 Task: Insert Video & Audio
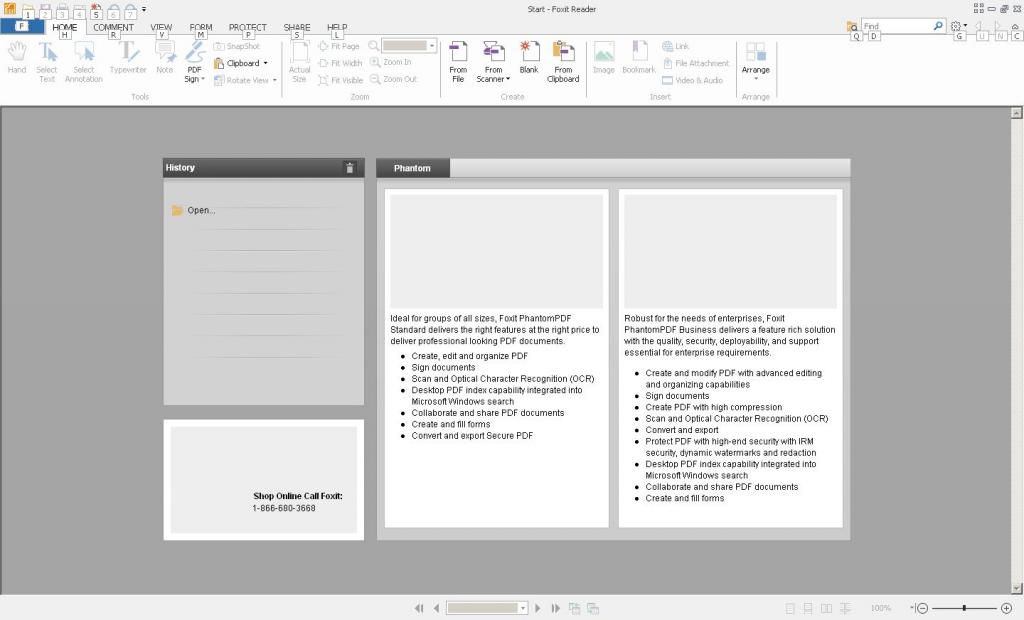[692, 80]
